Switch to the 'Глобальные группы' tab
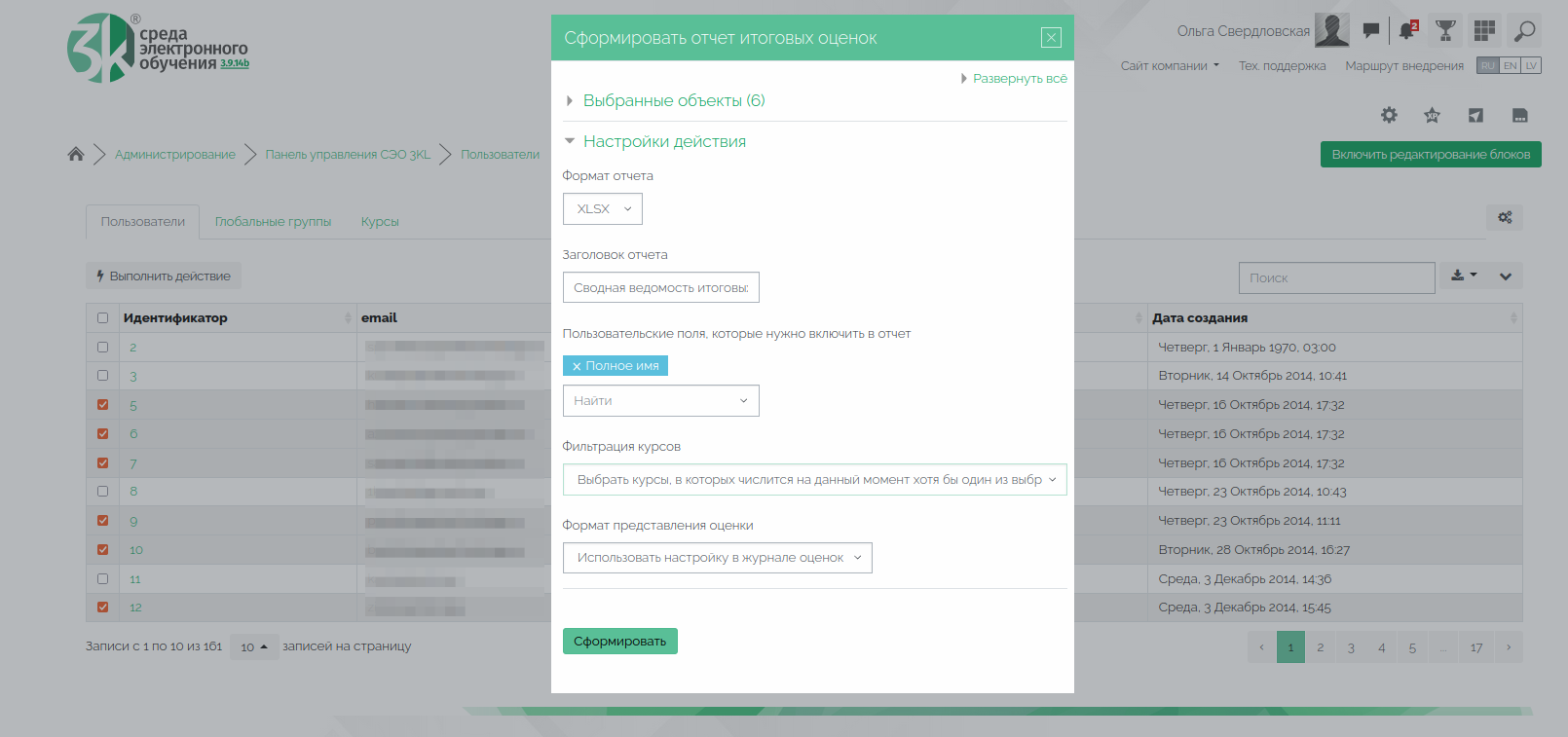 (273, 222)
